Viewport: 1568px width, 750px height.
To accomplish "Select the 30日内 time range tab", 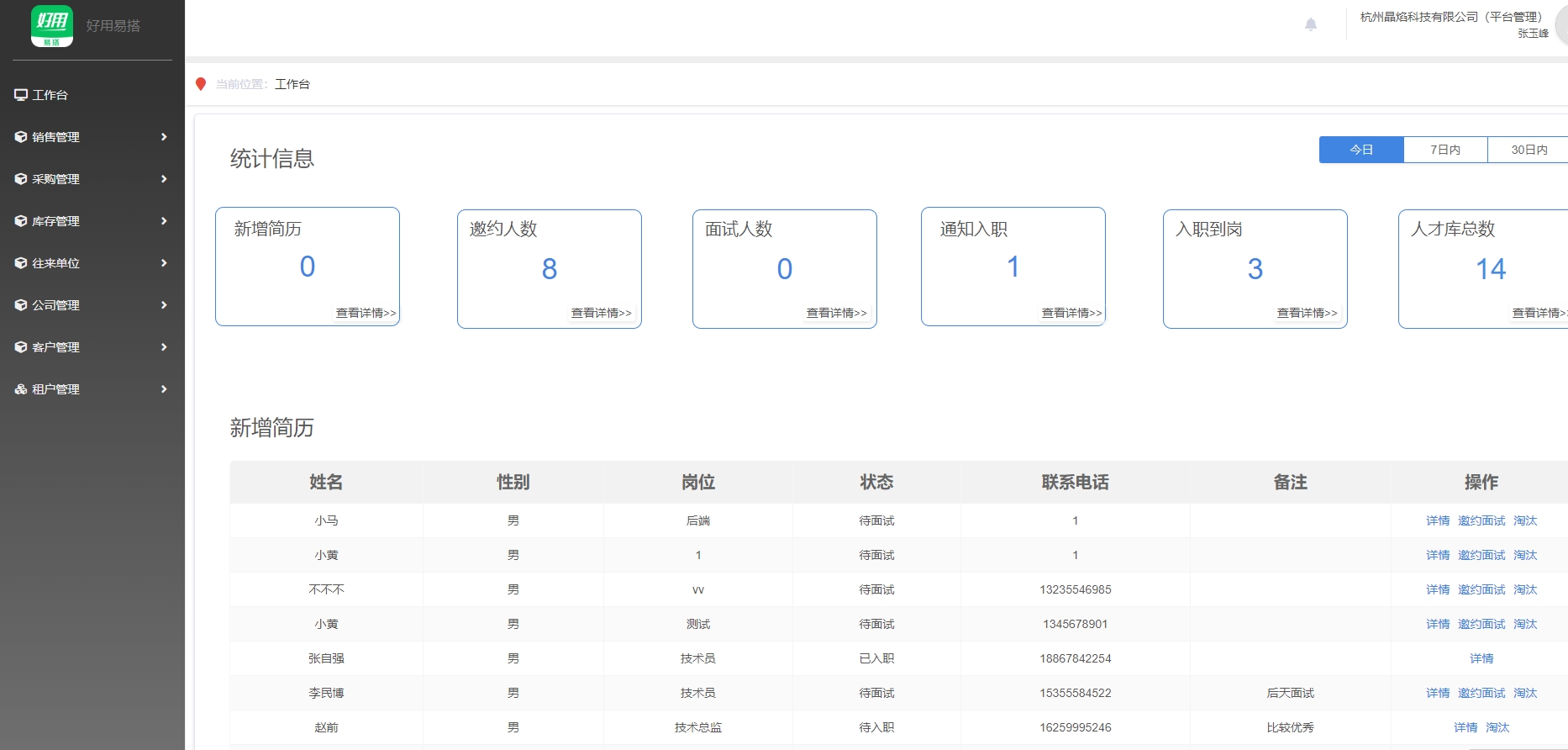I will tap(1529, 150).
